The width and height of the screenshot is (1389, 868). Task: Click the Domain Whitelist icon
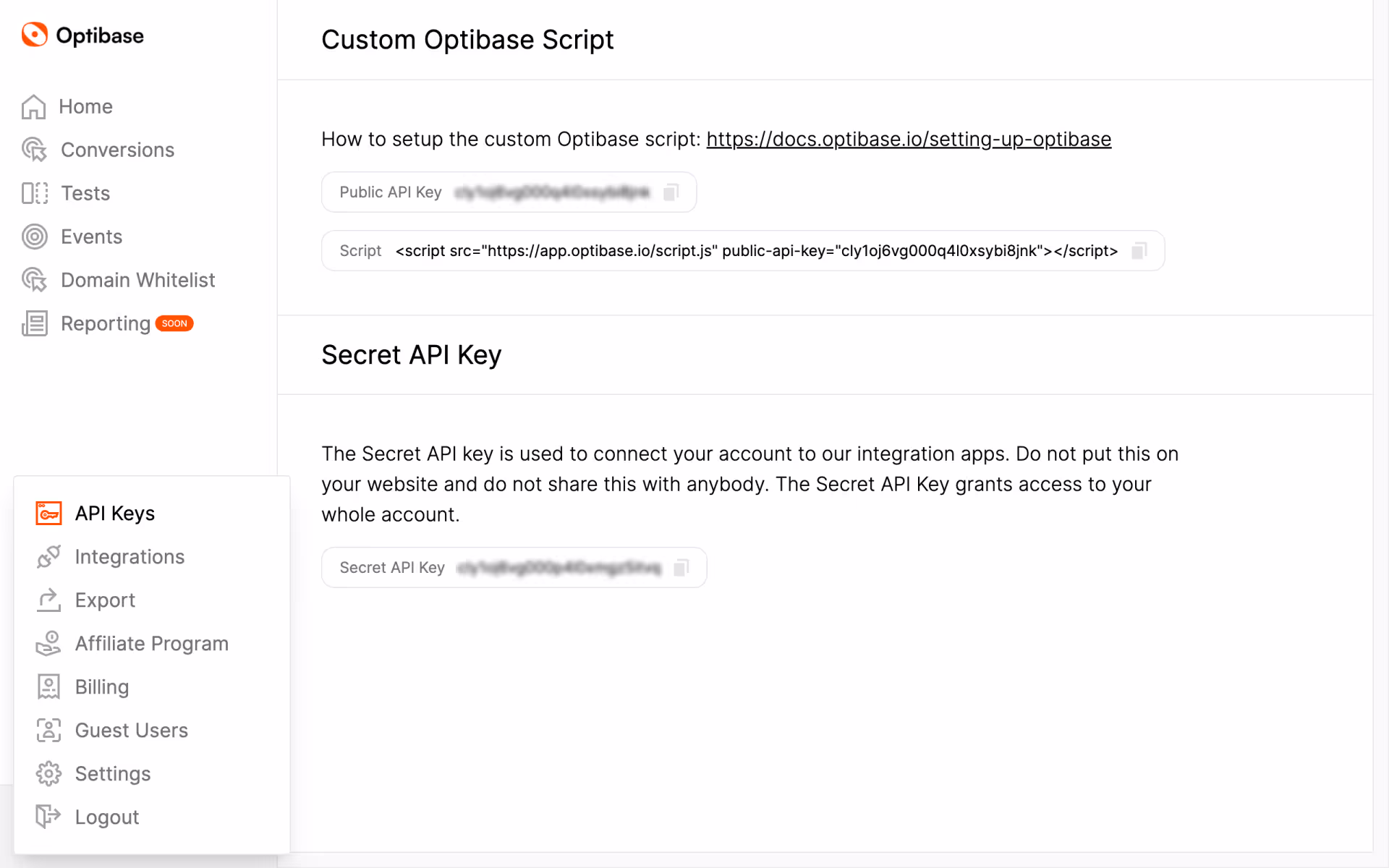point(34,280)
